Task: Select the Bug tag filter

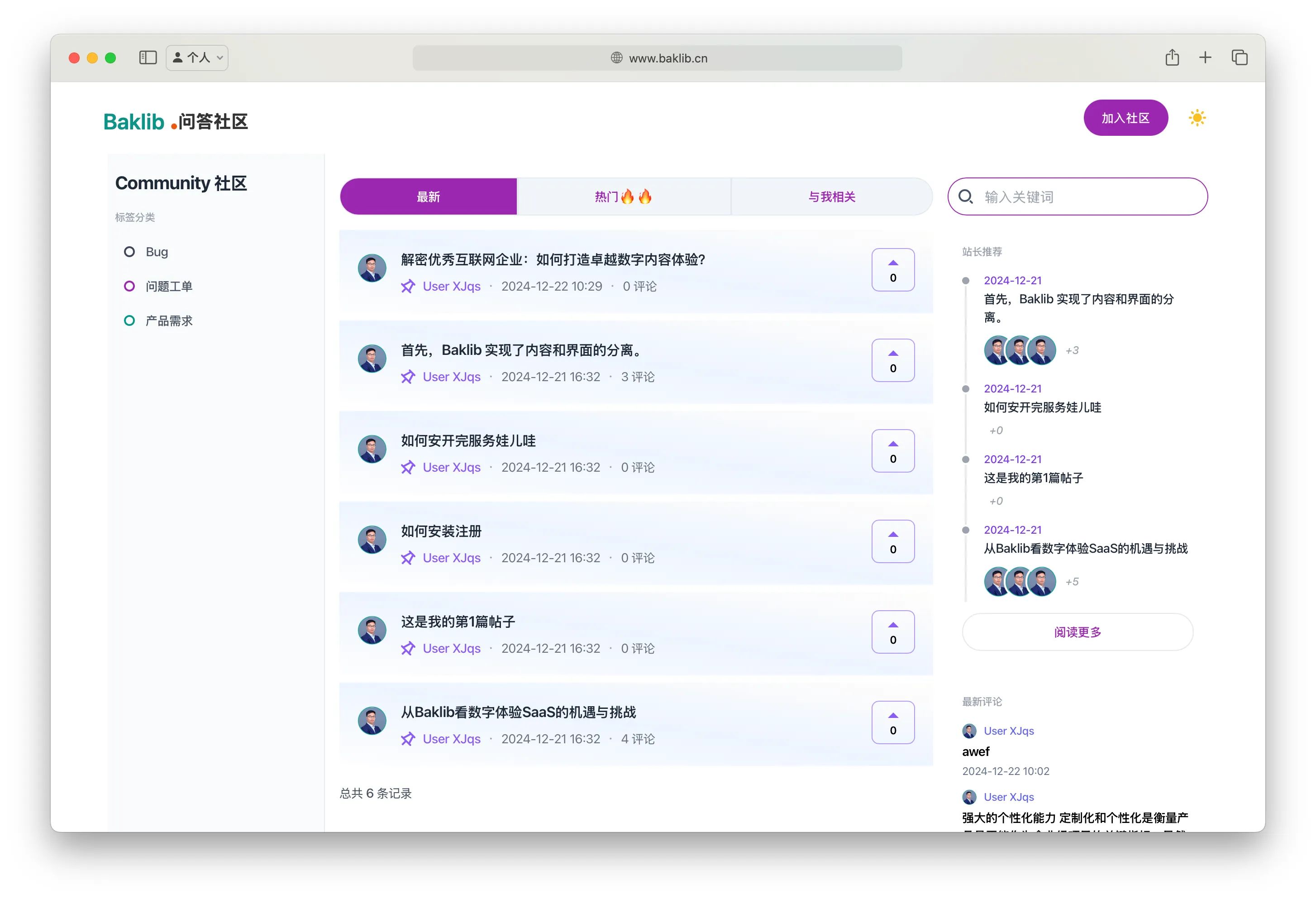Action: click(x=146, y=252)
